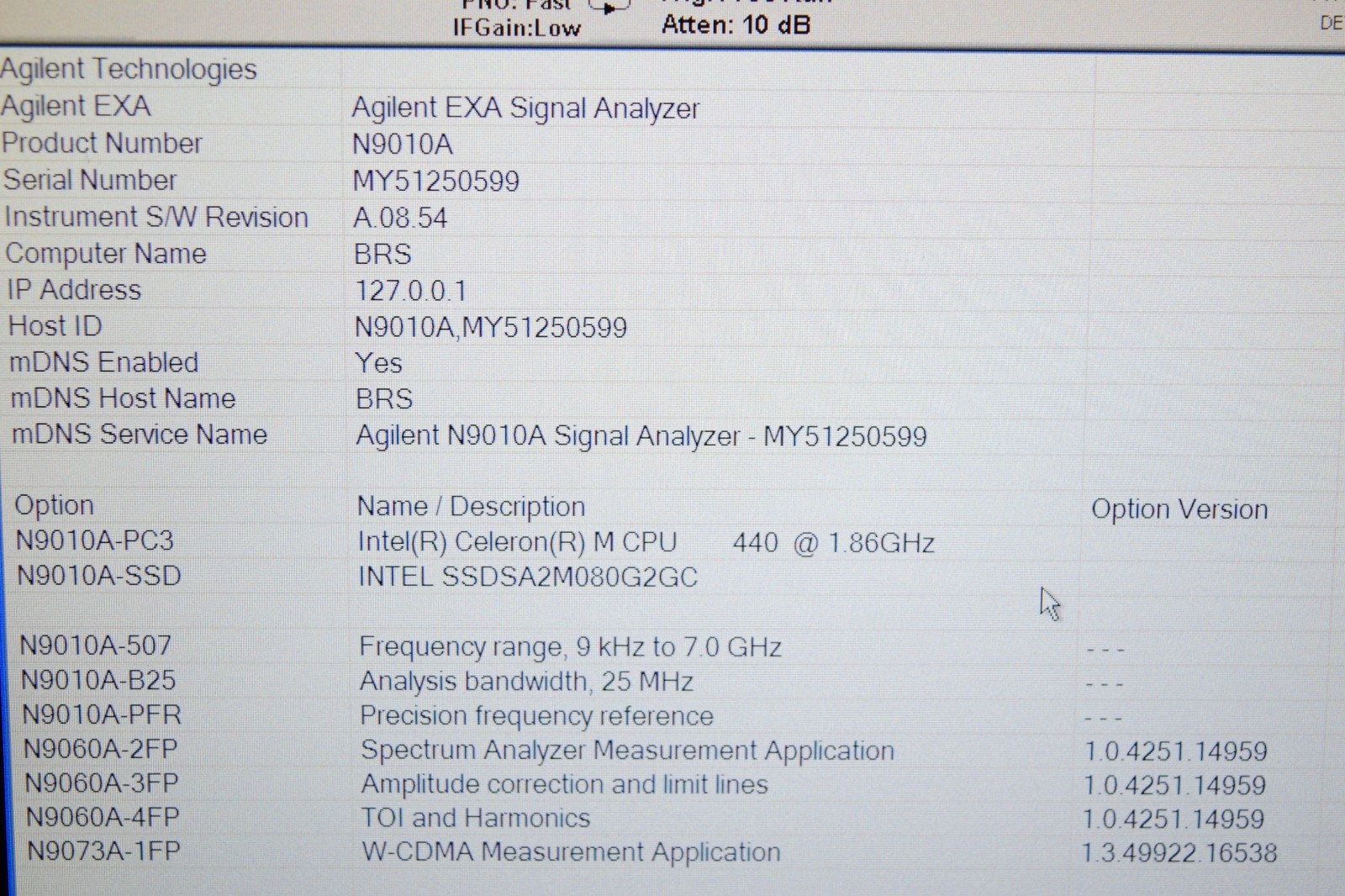Select the software revision A.08.54
The image size is (1345, 896).
(x=400, y=219)
